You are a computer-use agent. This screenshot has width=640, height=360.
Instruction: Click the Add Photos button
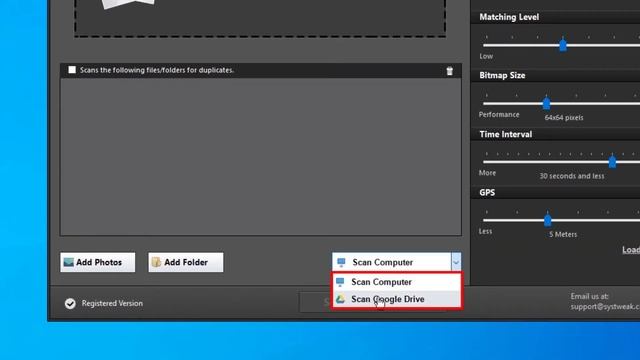tap(98, 262)
